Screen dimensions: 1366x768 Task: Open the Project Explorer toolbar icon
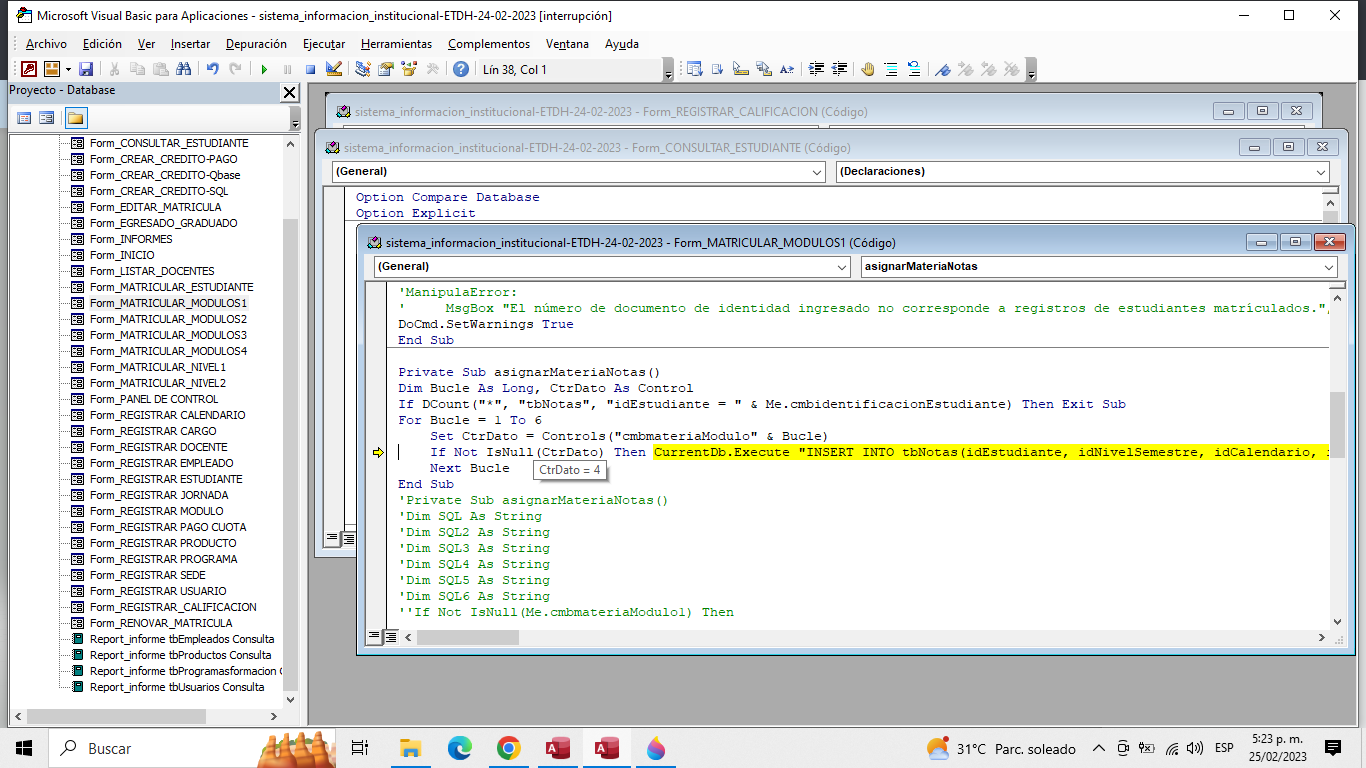click(362, 69)
